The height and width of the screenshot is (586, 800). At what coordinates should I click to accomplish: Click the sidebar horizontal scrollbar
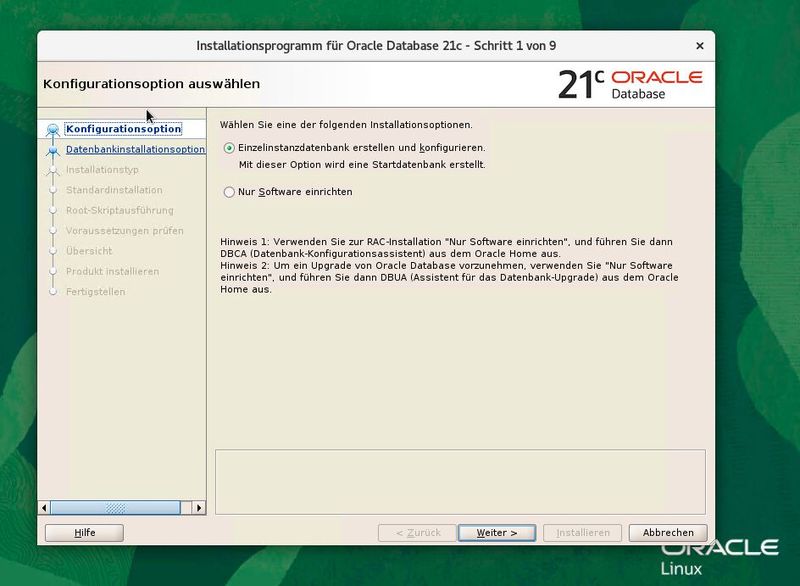[x=115, y=505]
